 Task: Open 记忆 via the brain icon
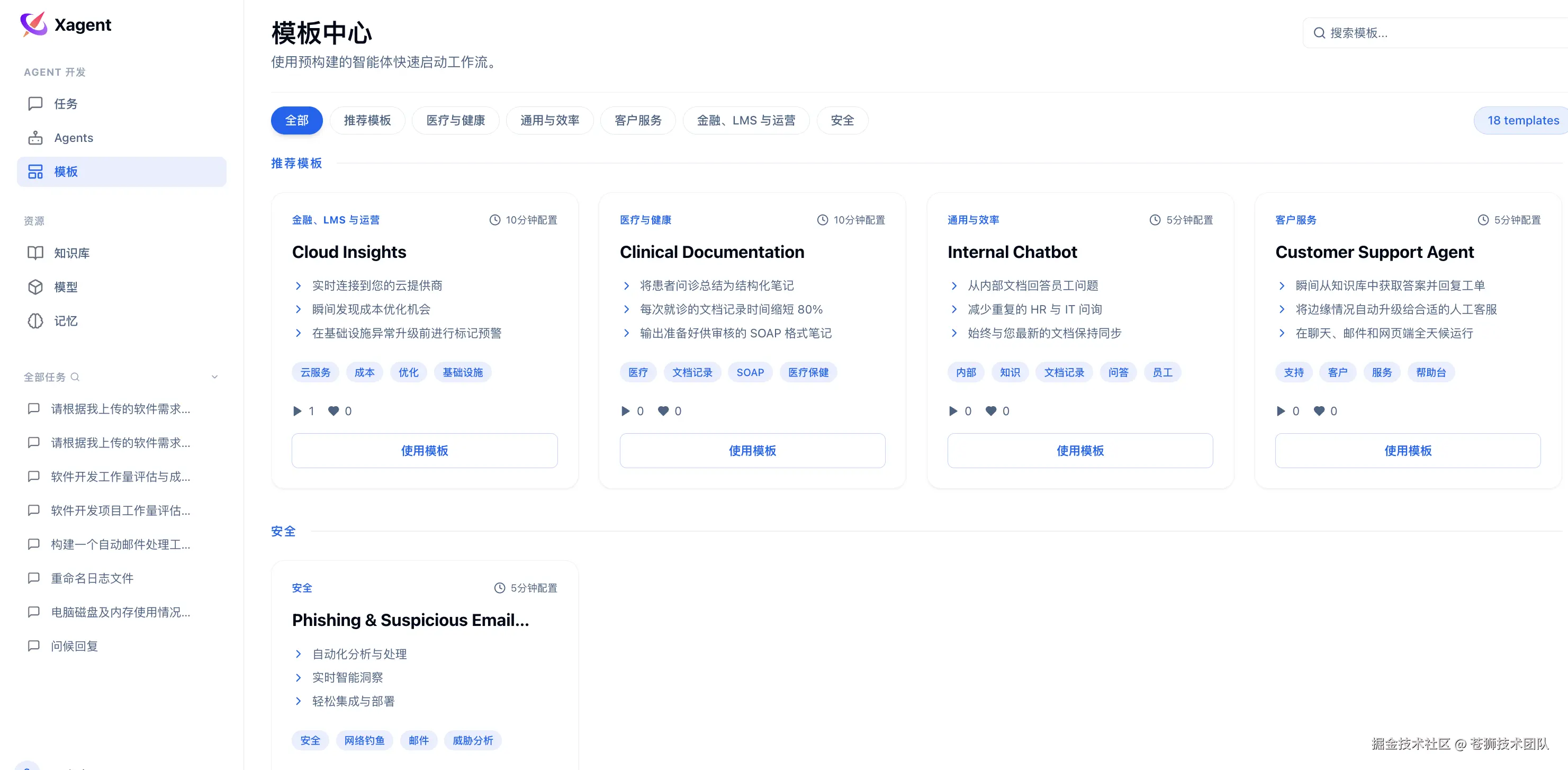click(x=35, y=321)
